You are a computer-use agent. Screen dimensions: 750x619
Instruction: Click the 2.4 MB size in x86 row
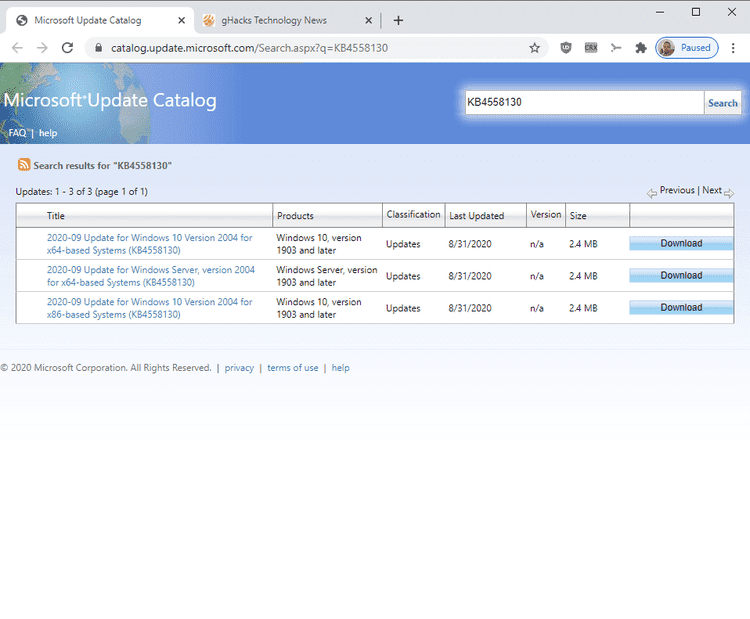point(583,308)
